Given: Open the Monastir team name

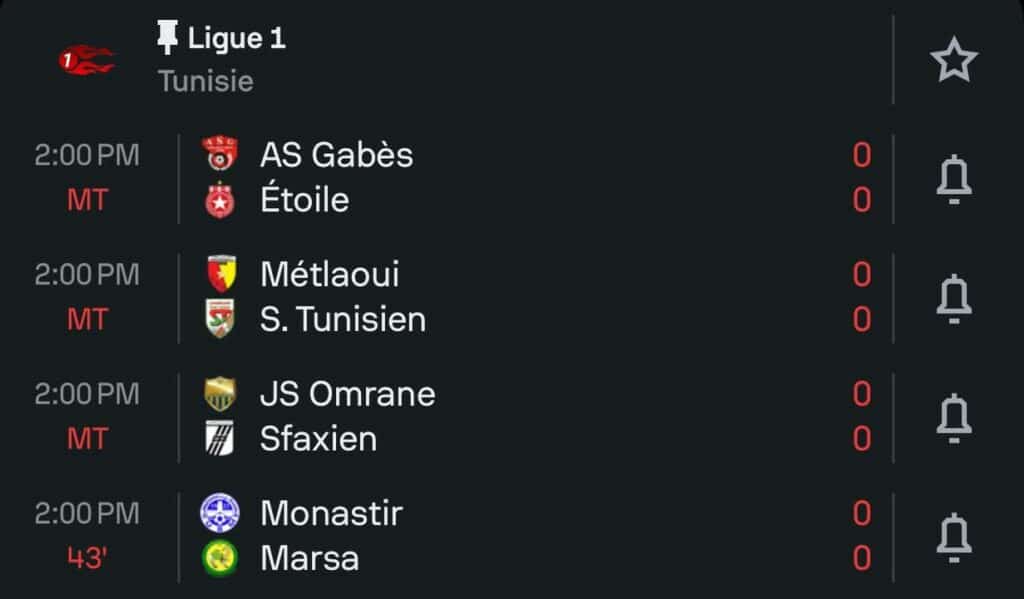Looking at the screenshot, I should coord(331,513).
